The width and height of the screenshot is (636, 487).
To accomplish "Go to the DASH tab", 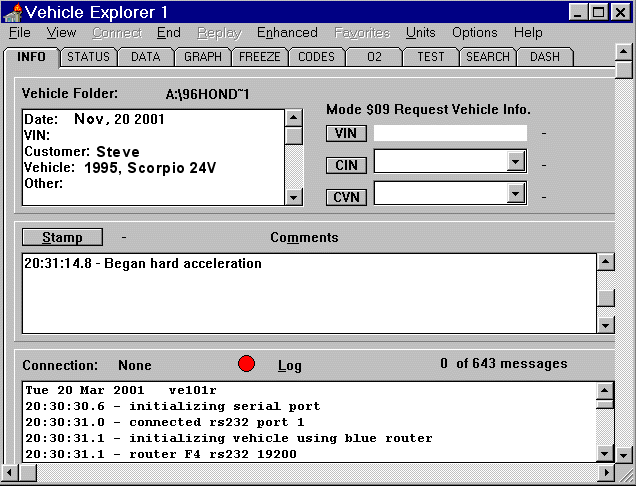I will point(545,57).
